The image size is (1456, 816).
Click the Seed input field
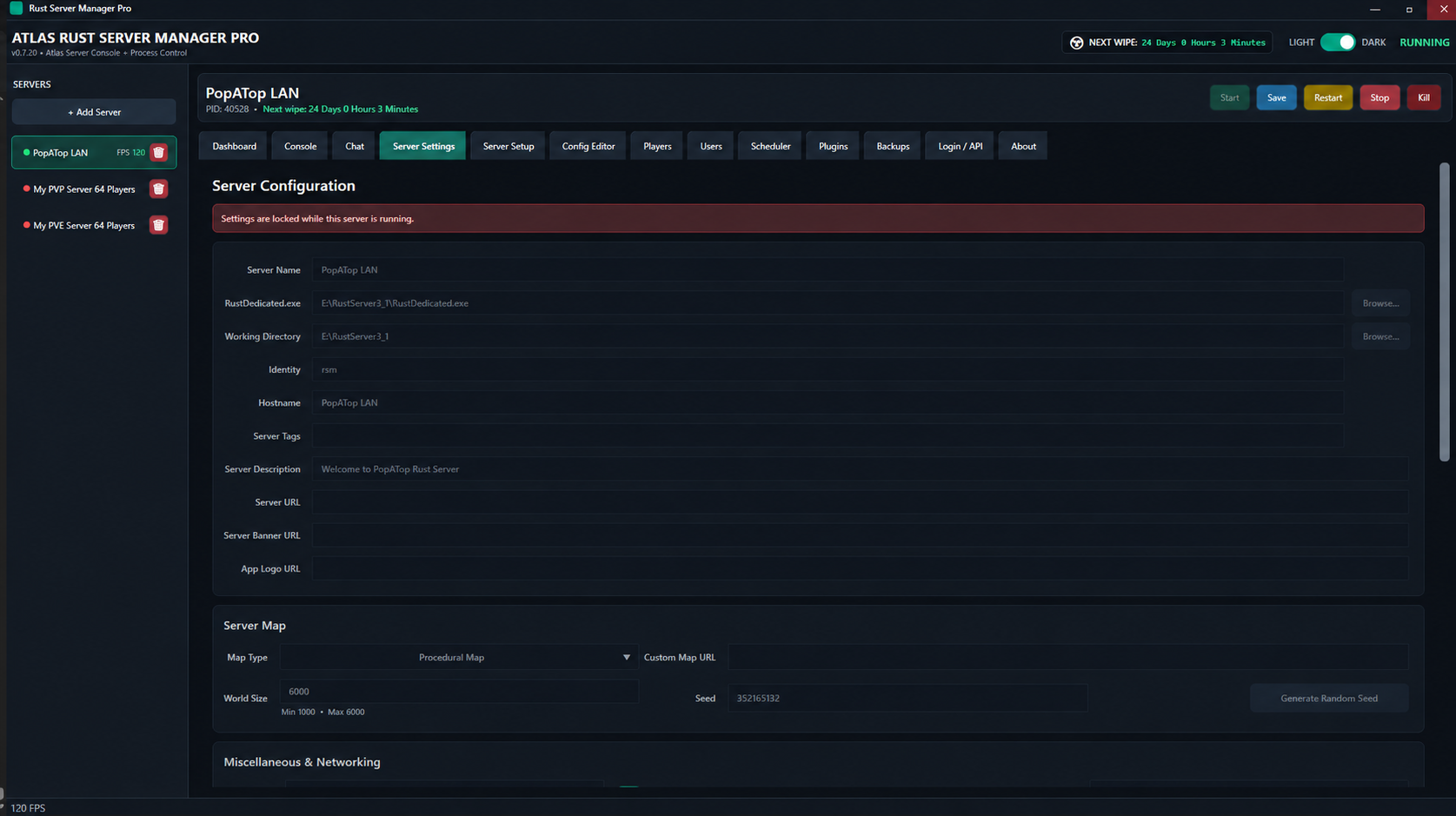pos(908,698)
